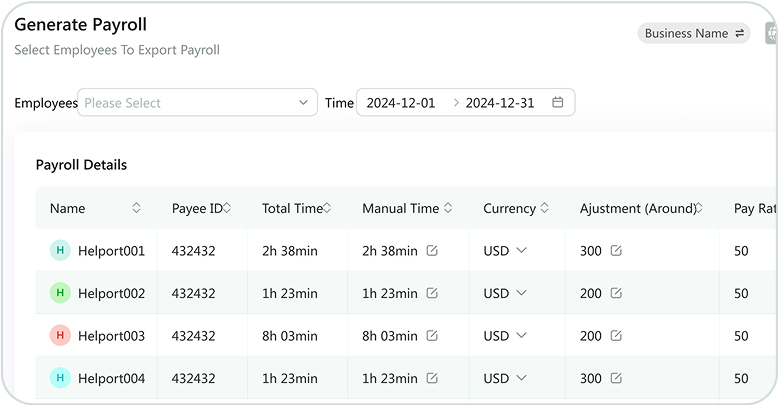Edit manual time for Helport003
Image resolution: width=778 pixels, height=405 pixels.
pyautogui.click(x=432, y=336)
